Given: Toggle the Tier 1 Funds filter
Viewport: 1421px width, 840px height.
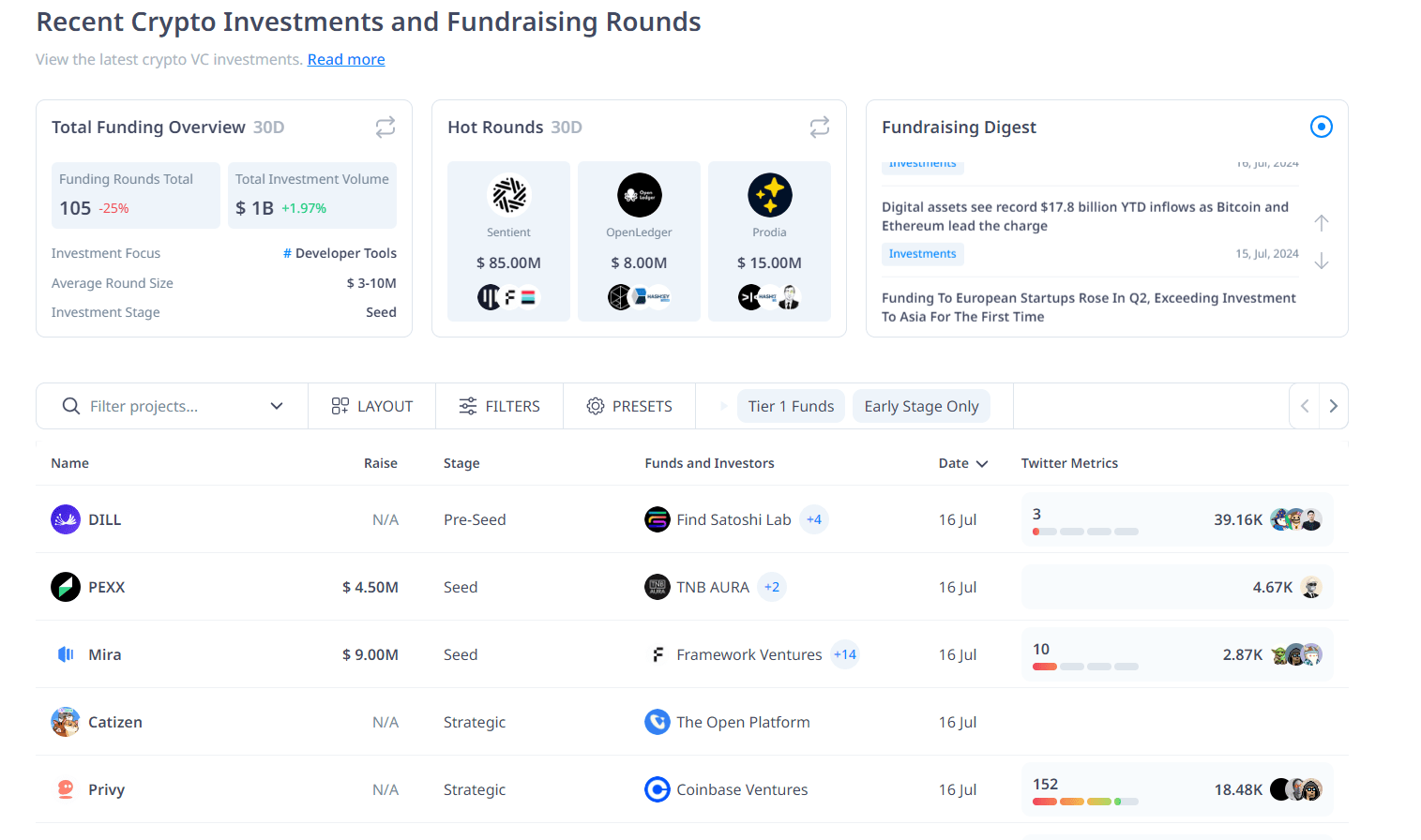Looking at the screenshot, I should tap(791, 406).
